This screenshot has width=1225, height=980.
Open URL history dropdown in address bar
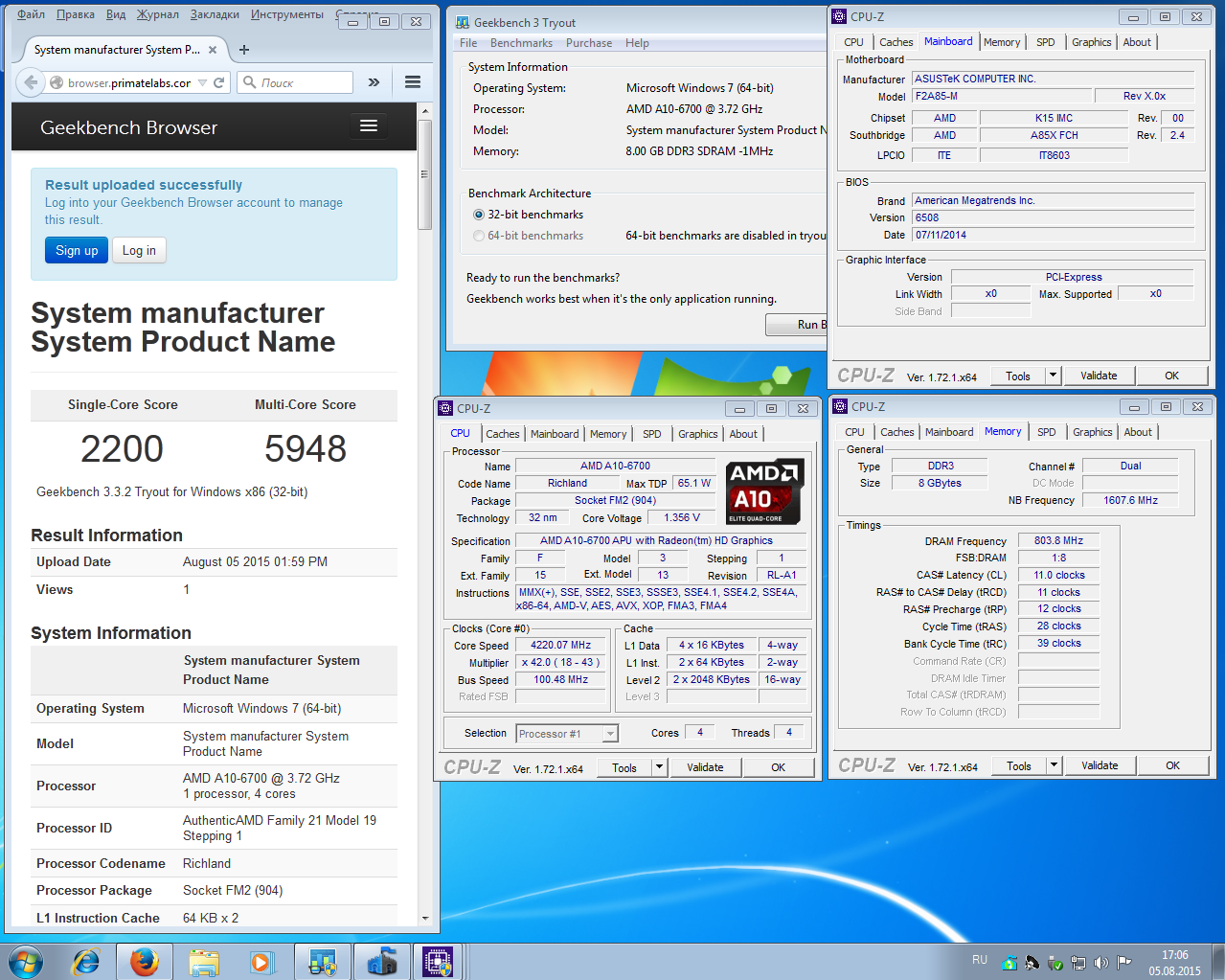[x=202, y=82]
